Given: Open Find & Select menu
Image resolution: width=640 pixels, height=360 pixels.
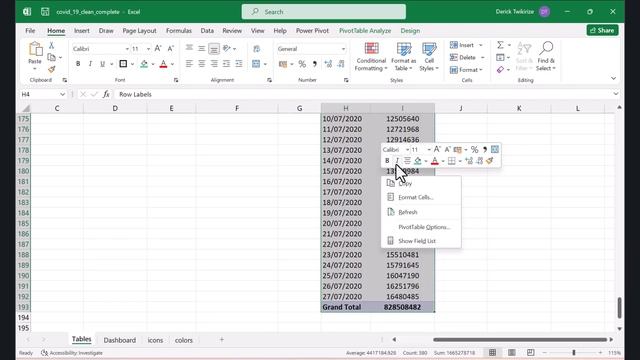Looking at the screenshot, I should [x=546, y=56].
